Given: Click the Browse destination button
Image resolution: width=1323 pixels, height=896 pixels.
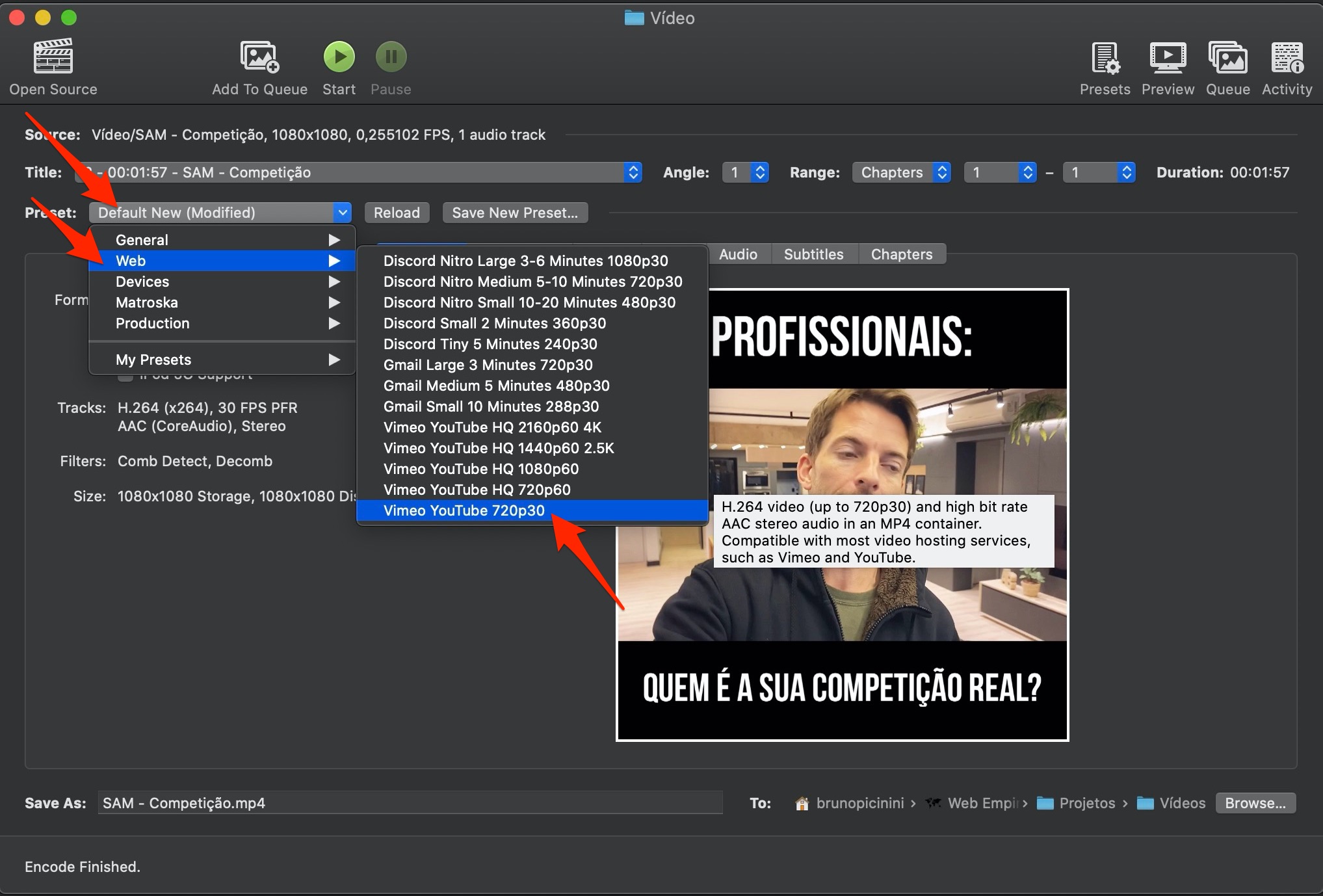Looking at the screenshot, I should point(1255,803).
